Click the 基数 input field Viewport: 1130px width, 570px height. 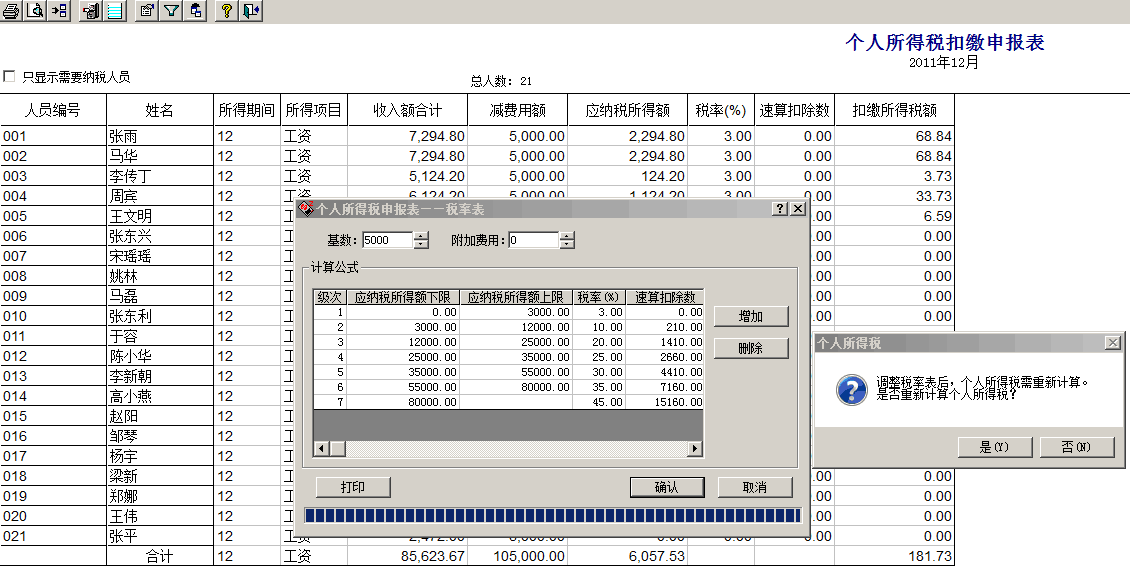(x=387, y=240)
